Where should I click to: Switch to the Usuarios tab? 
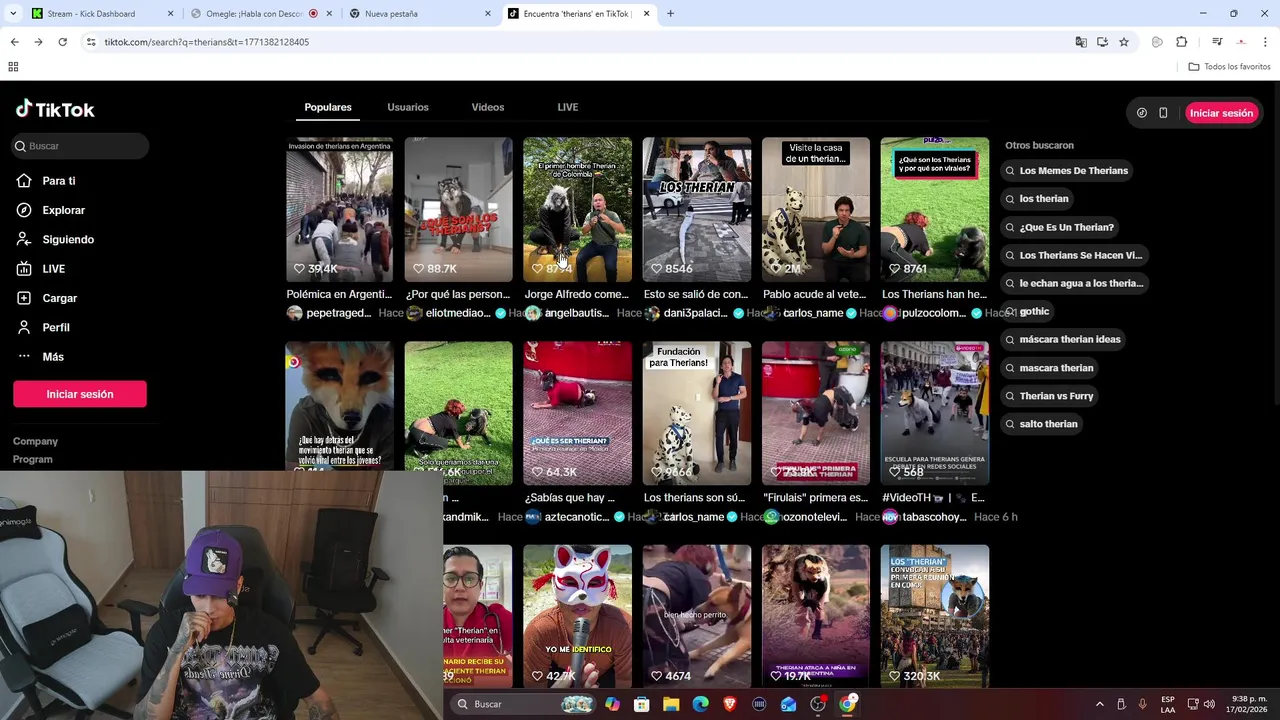click(x=408, y=107)
